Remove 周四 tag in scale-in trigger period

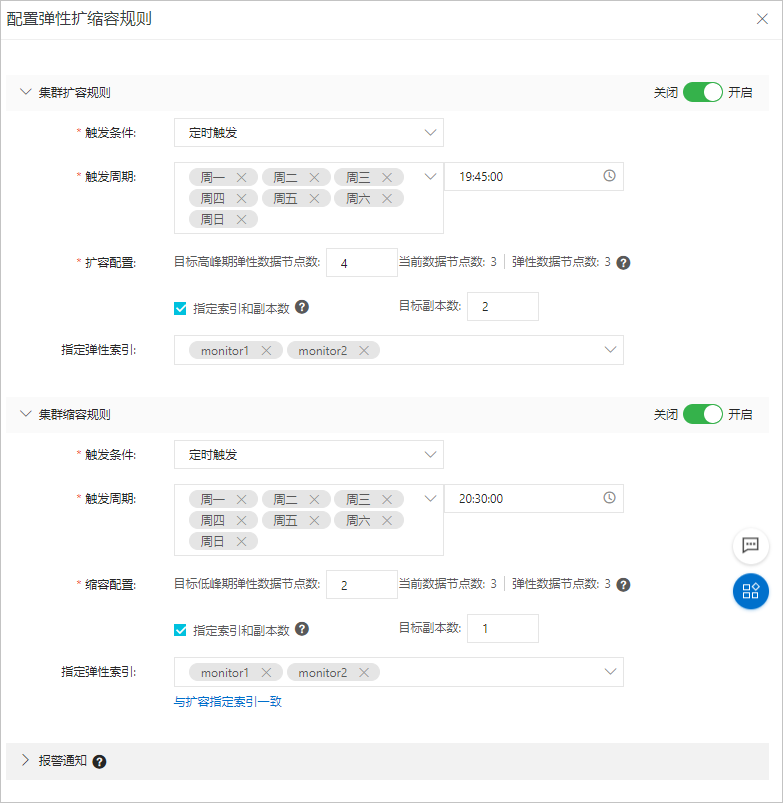[x=241, y=521]
